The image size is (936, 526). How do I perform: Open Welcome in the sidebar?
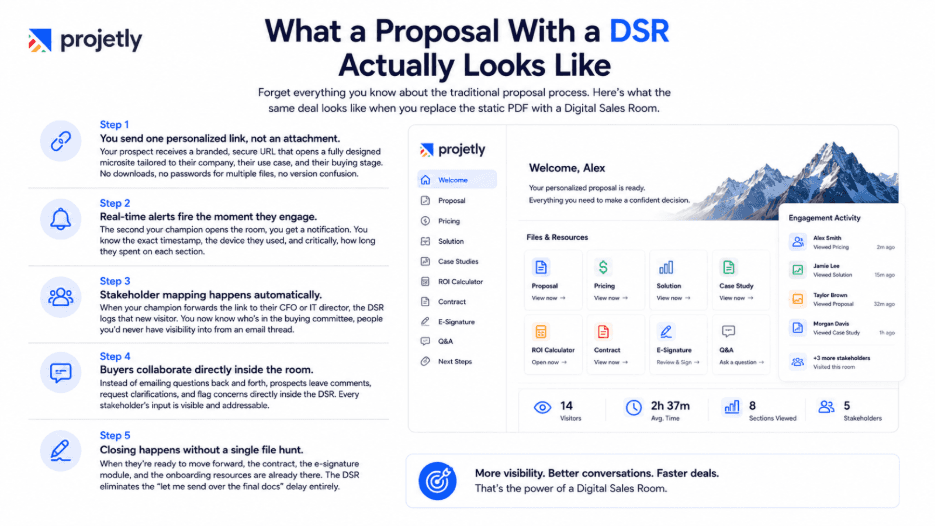457,180
